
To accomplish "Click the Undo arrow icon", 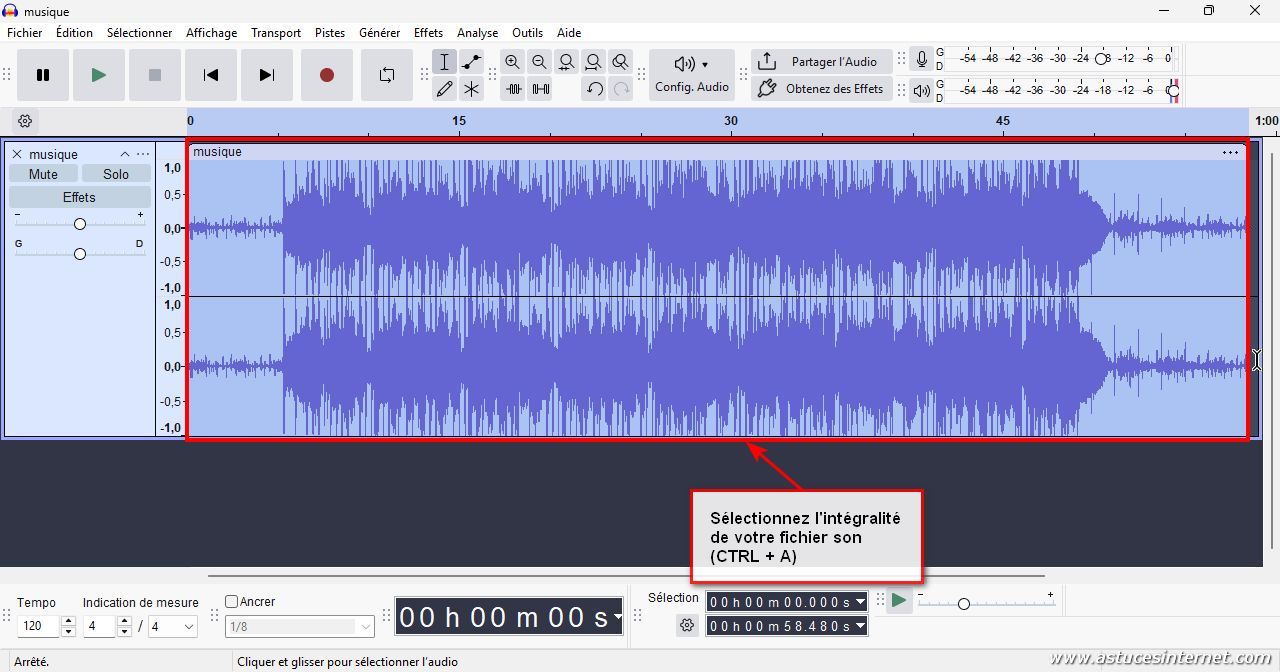I will coord(594,89).
